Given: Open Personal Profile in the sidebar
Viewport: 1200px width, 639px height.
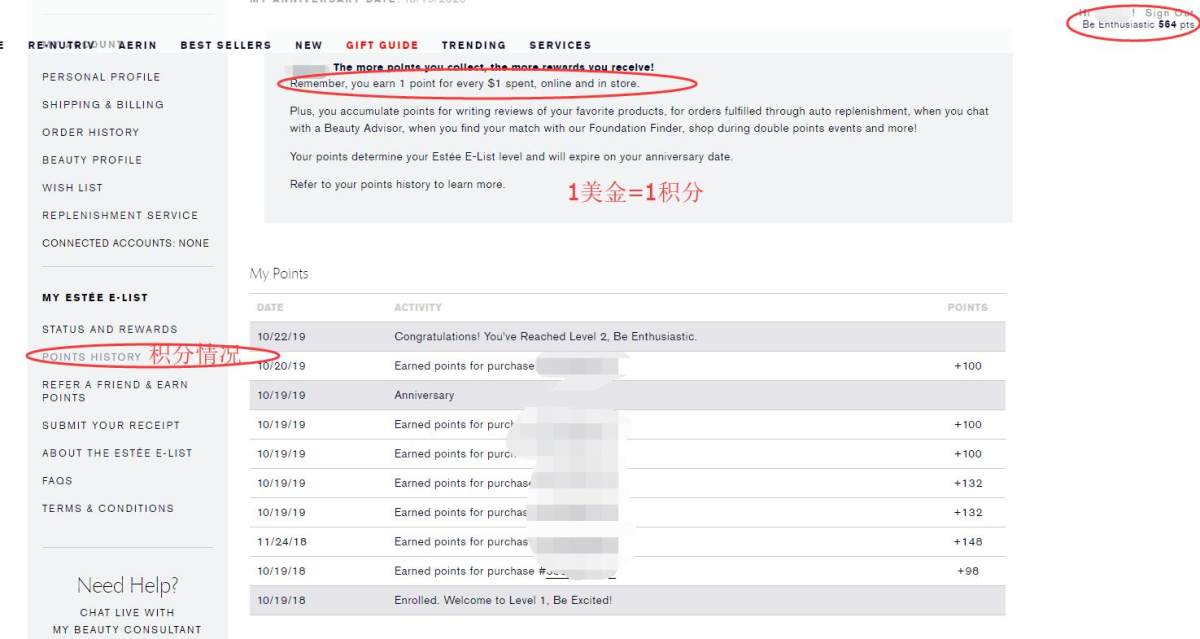Looking at the screenshot, I should pyautogui.click(x=101, y=77).
